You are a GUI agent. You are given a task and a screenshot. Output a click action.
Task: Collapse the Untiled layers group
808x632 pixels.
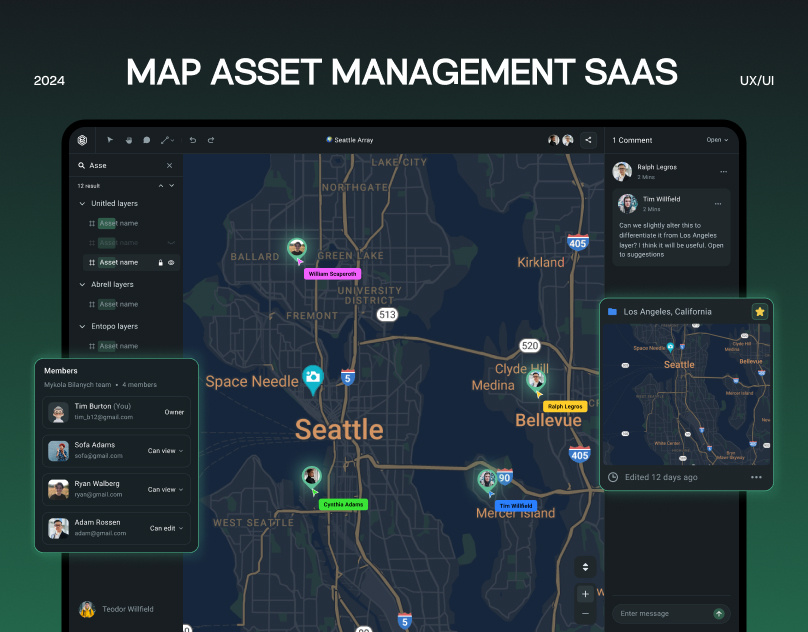[81, 203]
